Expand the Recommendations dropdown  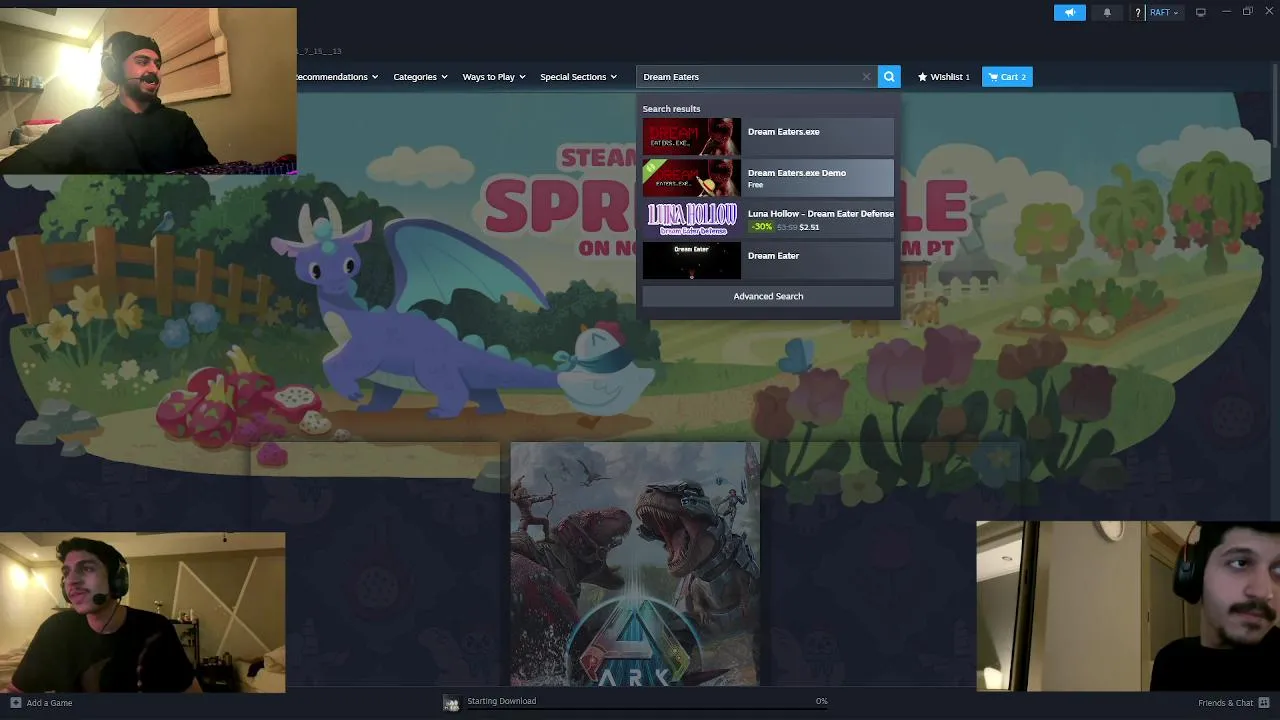[x=337, y=77]
